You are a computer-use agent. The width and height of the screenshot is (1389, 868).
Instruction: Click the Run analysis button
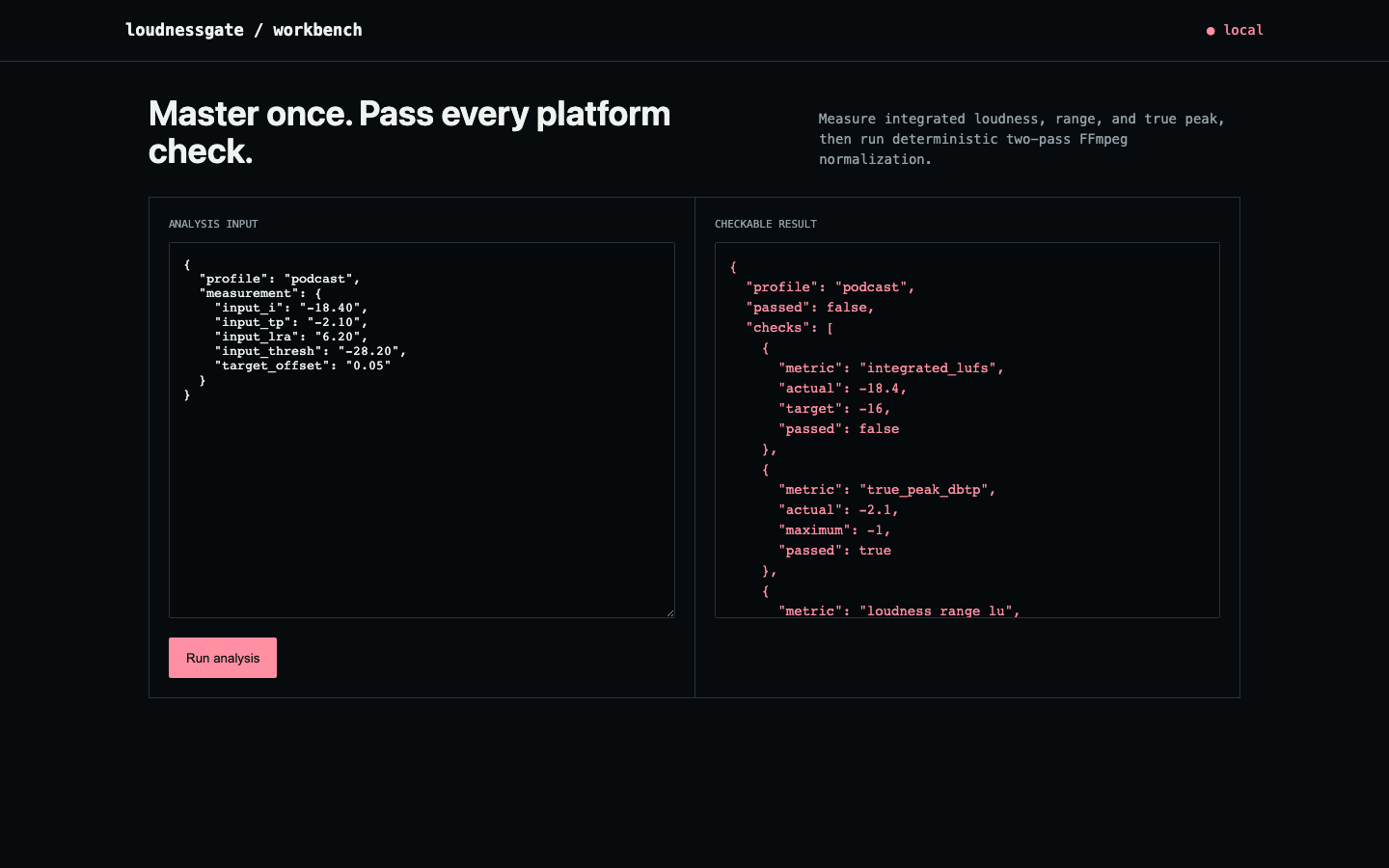coord(223,658)
